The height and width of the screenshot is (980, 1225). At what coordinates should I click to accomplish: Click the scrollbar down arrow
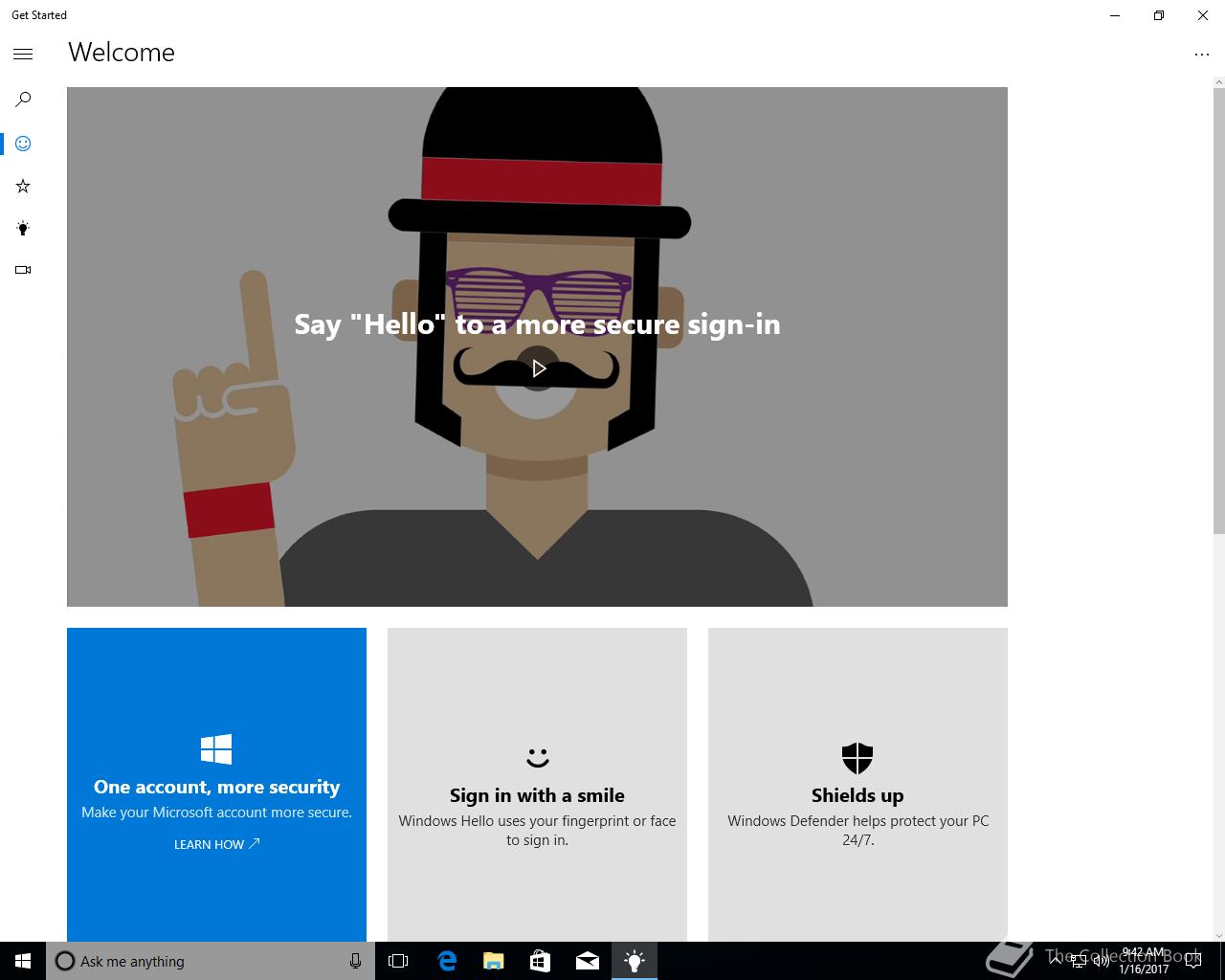pyautogui.click(x=1218, y=935)
